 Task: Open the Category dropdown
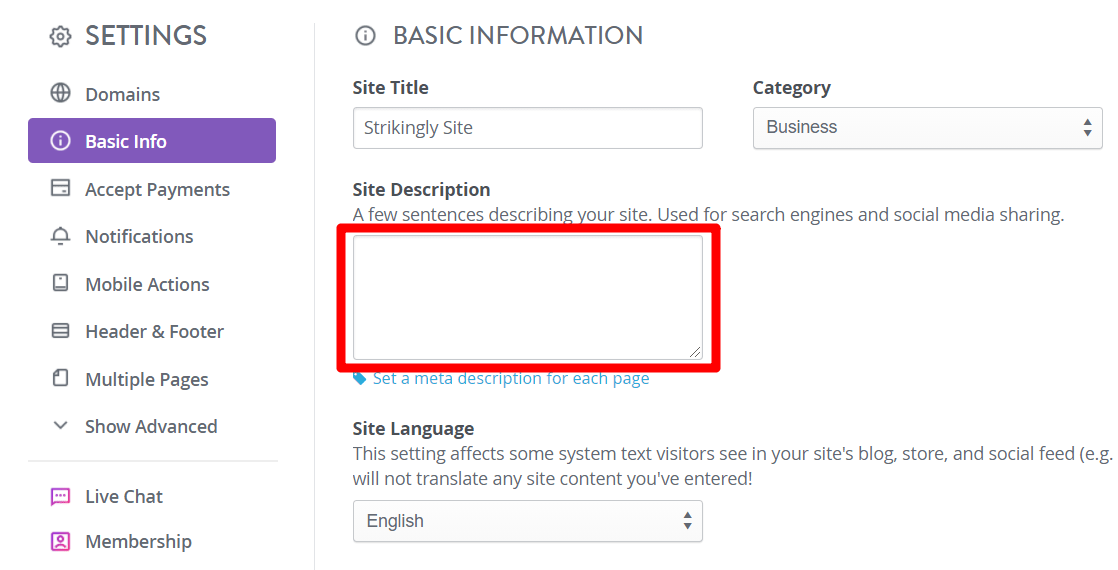coord(927,128)
